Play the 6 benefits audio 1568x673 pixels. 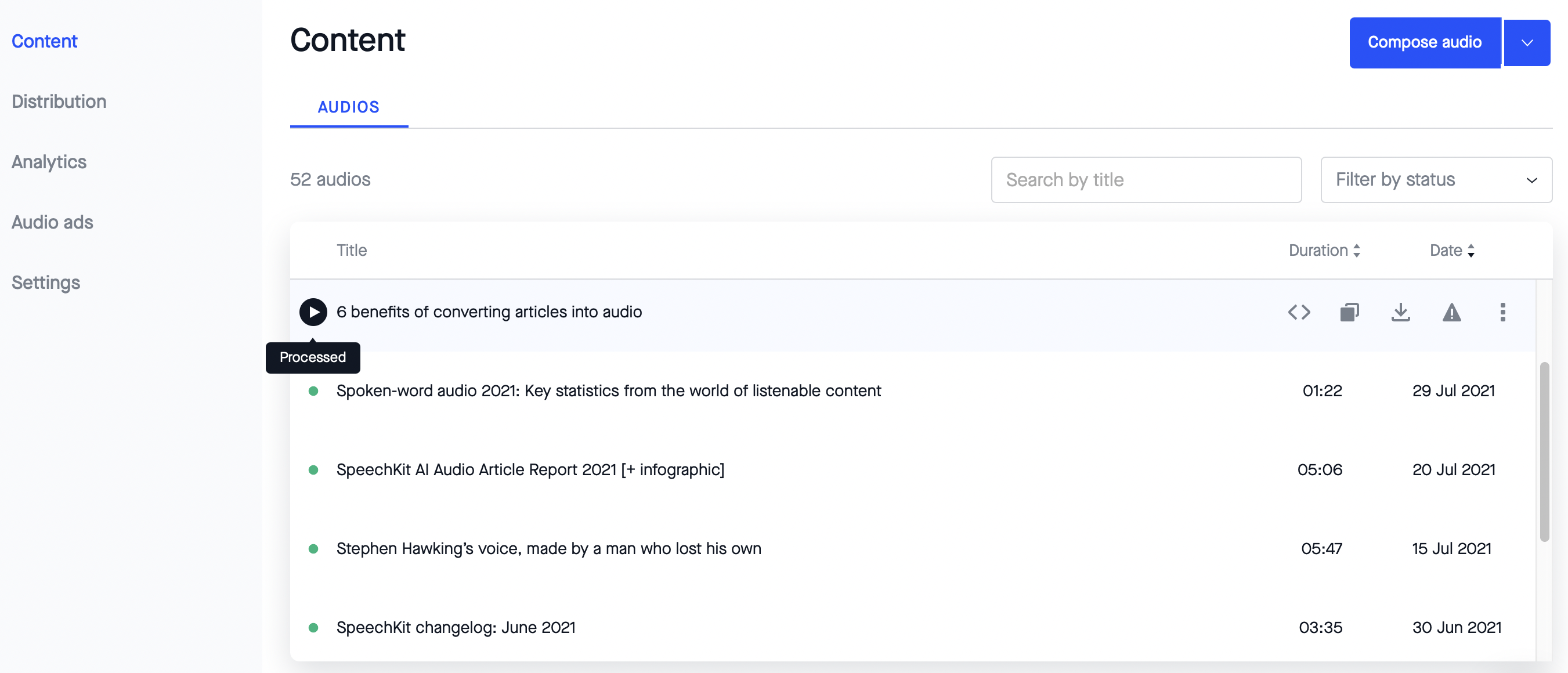[313, 312]
